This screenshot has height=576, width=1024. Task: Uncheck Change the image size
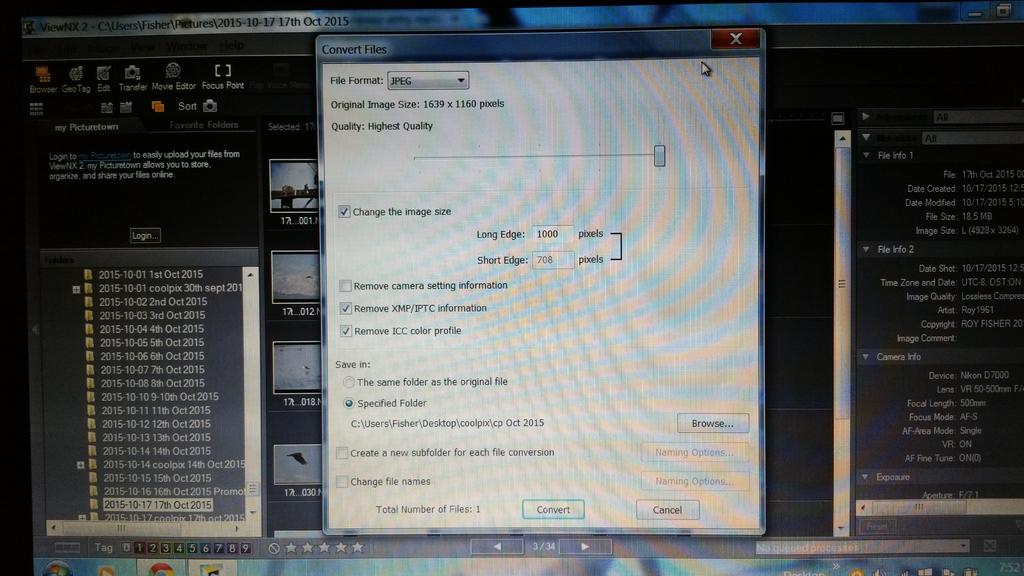[344, 212]
